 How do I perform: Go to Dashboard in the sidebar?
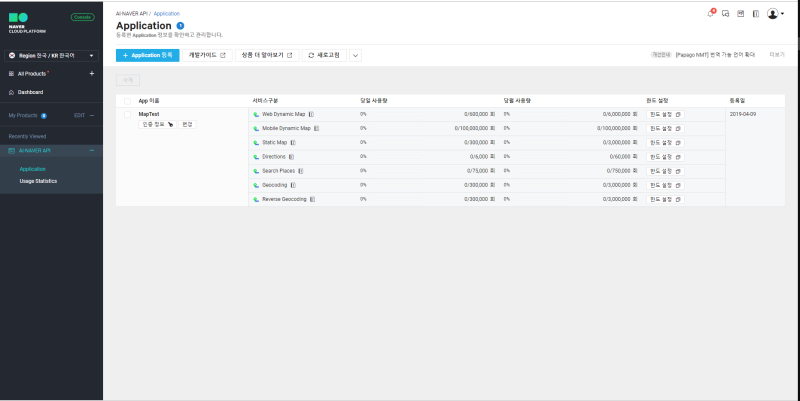pos(30,92)
